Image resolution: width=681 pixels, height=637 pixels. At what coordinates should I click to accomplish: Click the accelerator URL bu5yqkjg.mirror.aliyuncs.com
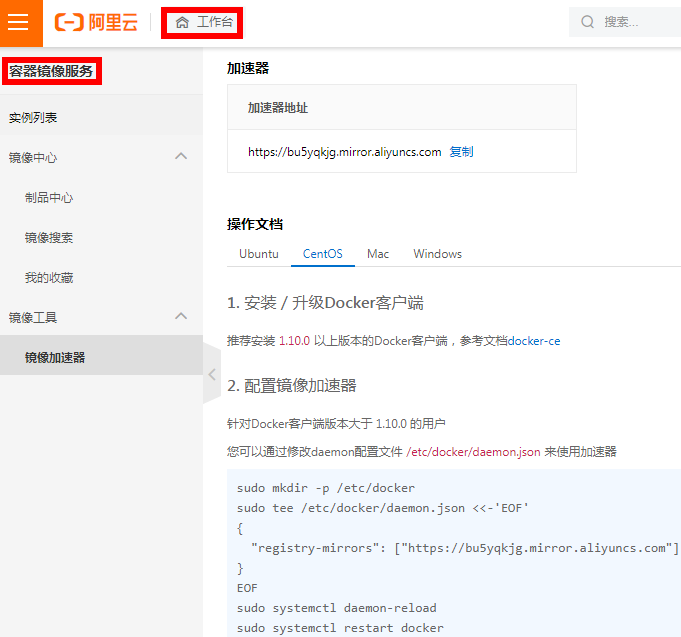click(x=344, y=152)
